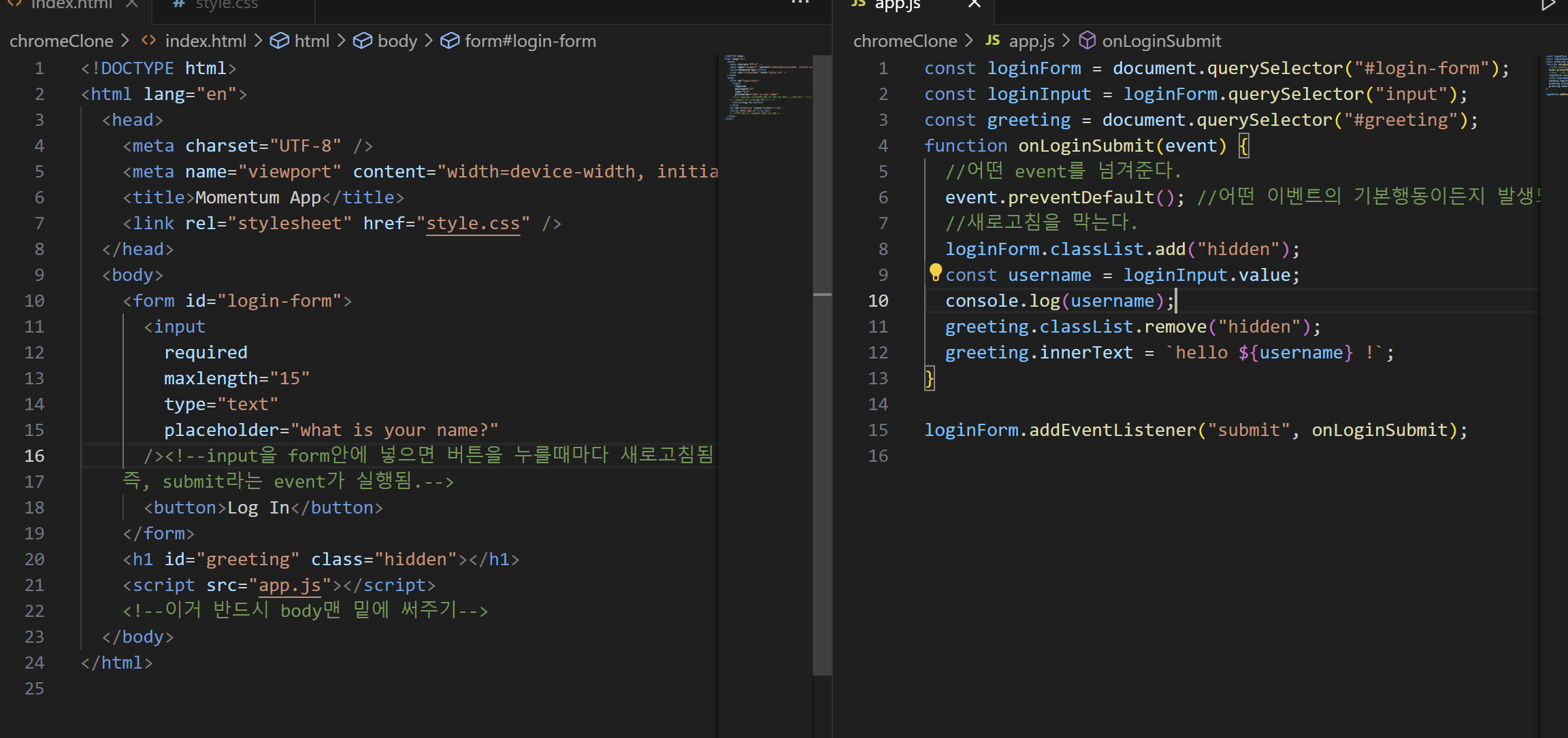Viewport: 1568px width, 738px height.
Task: Click 'event.preventDefault();' in app.js
Action: pyautogui.click(x=1064, y=197)
